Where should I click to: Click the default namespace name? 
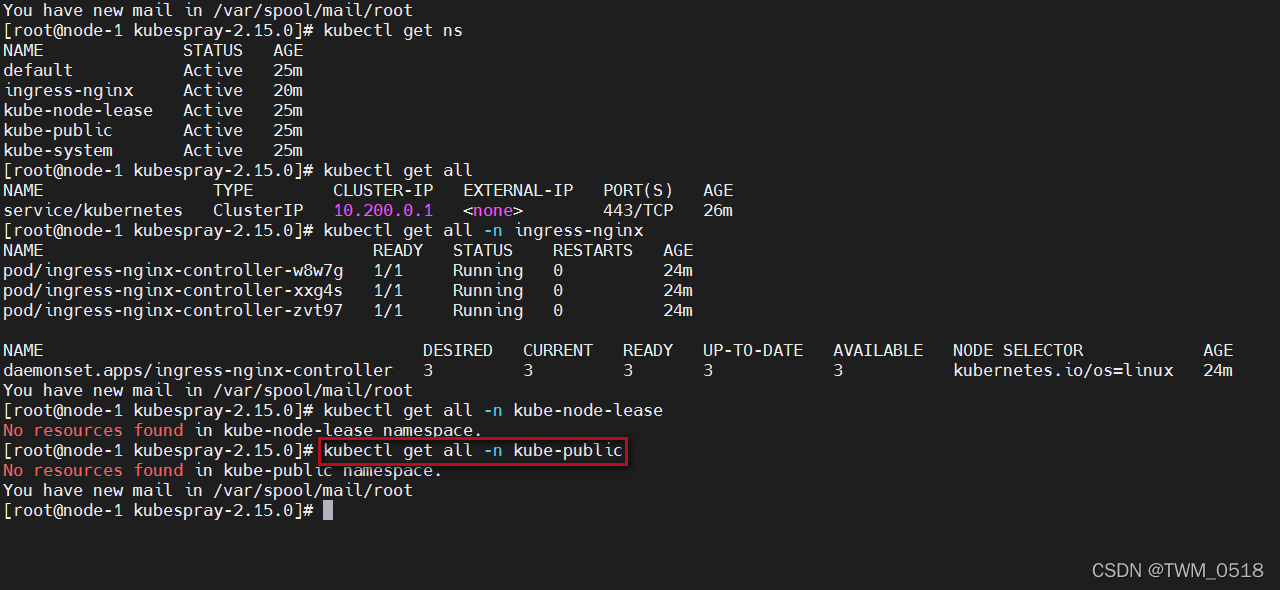pos(37,71)
